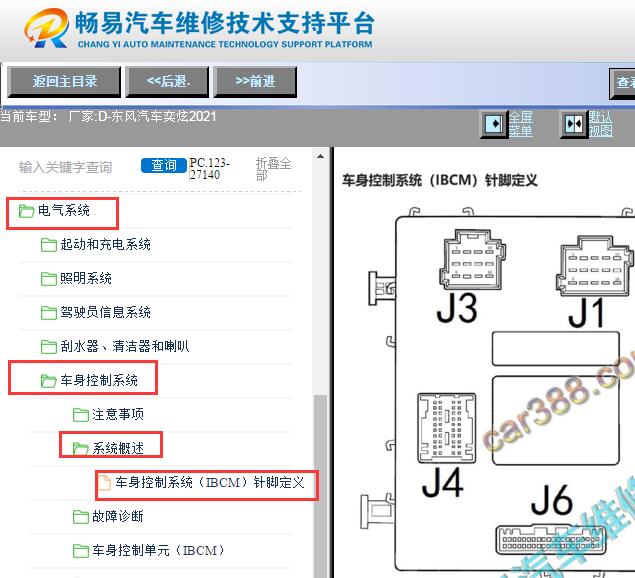Expand the 车身控制单元（IBCM） folder icon

(81, 551)
